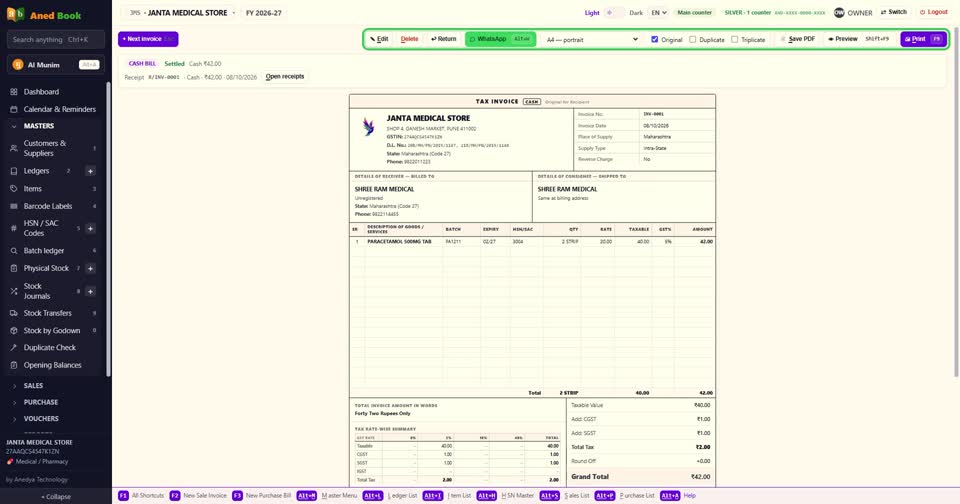
Task: Toggle the Light/Dark theme switch
Action: tap(614, 12)
